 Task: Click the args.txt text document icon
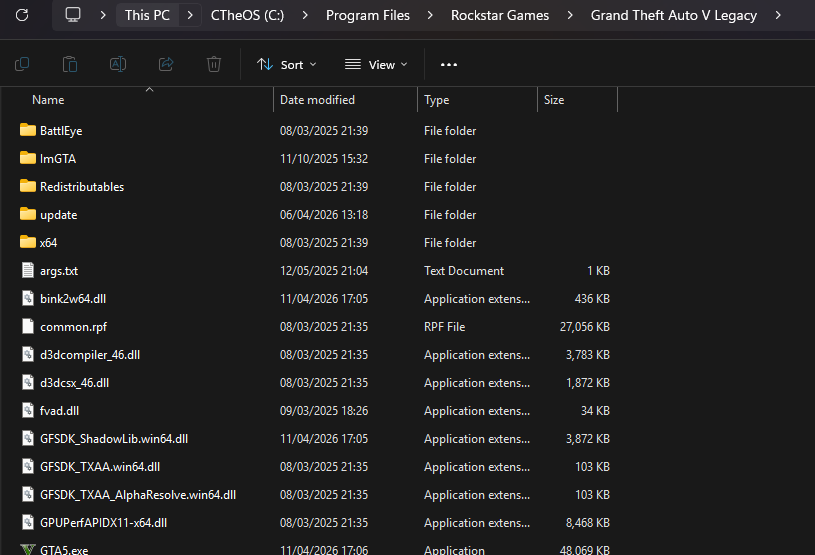click(x=28, y=270)
